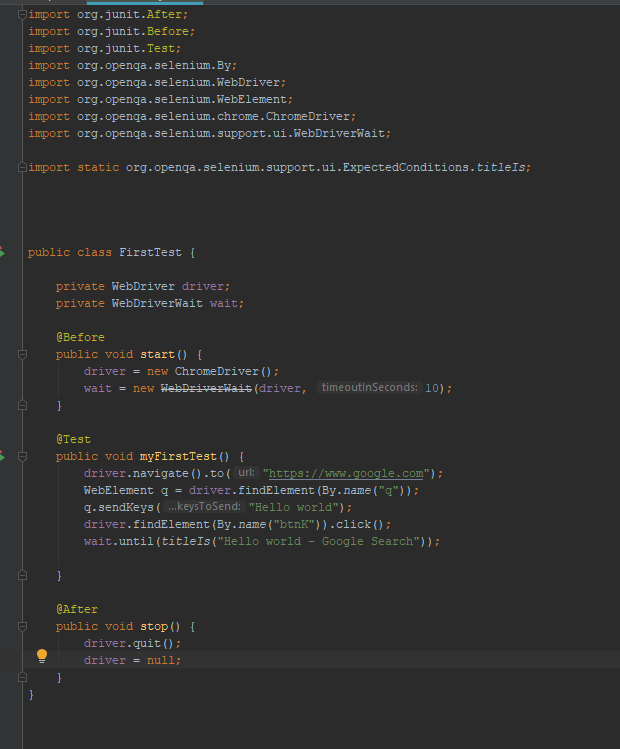Collapse the stop() method fold marker

22,626
